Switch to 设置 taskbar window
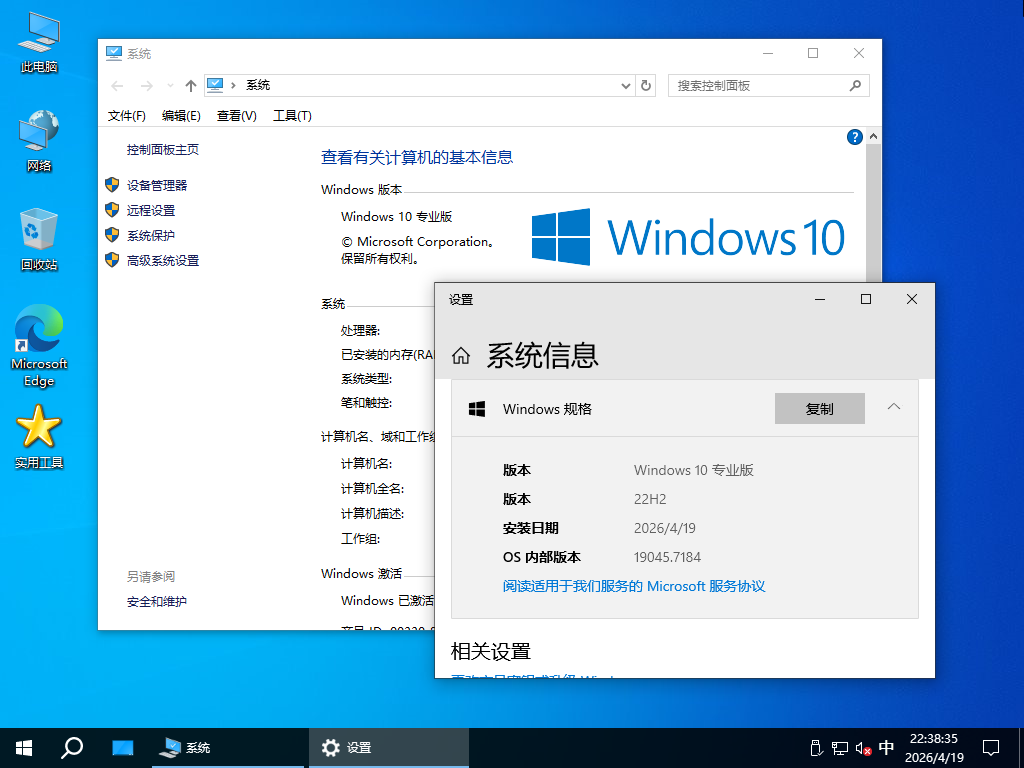The height and width of the screenshot is (768, 1024). click(x=389, y=748)
